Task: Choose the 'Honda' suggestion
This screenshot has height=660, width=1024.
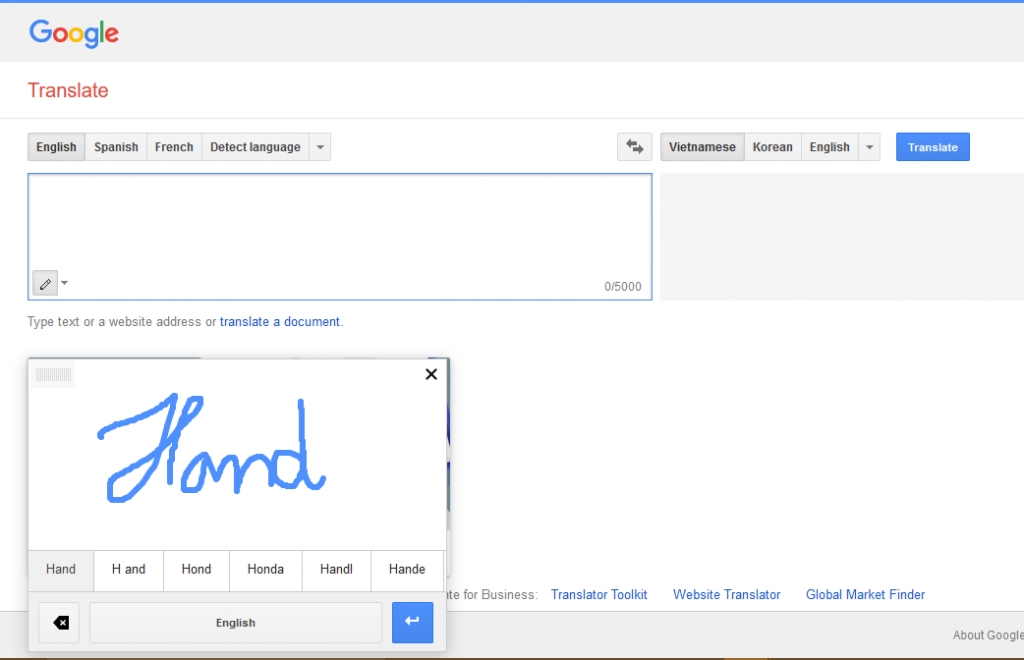Action: 265,569
